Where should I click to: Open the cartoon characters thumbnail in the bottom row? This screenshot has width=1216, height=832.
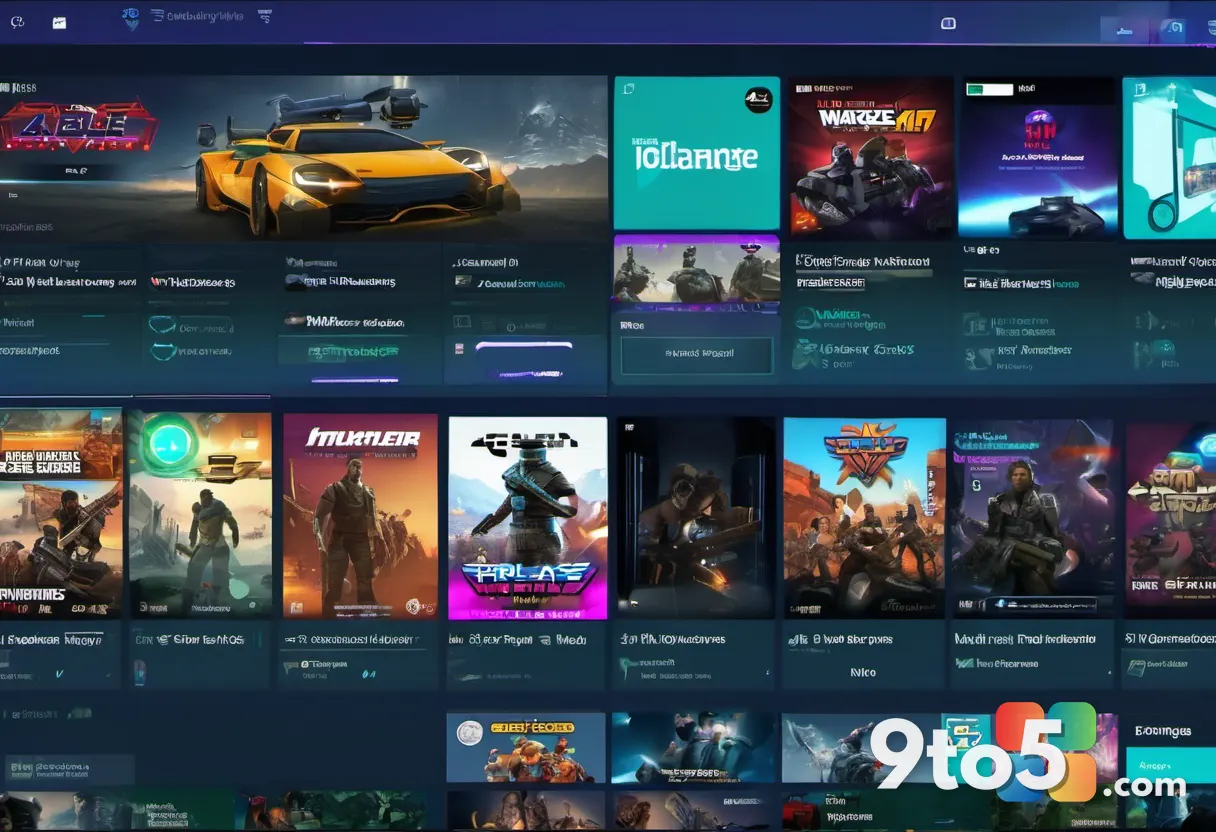[526, 747]
